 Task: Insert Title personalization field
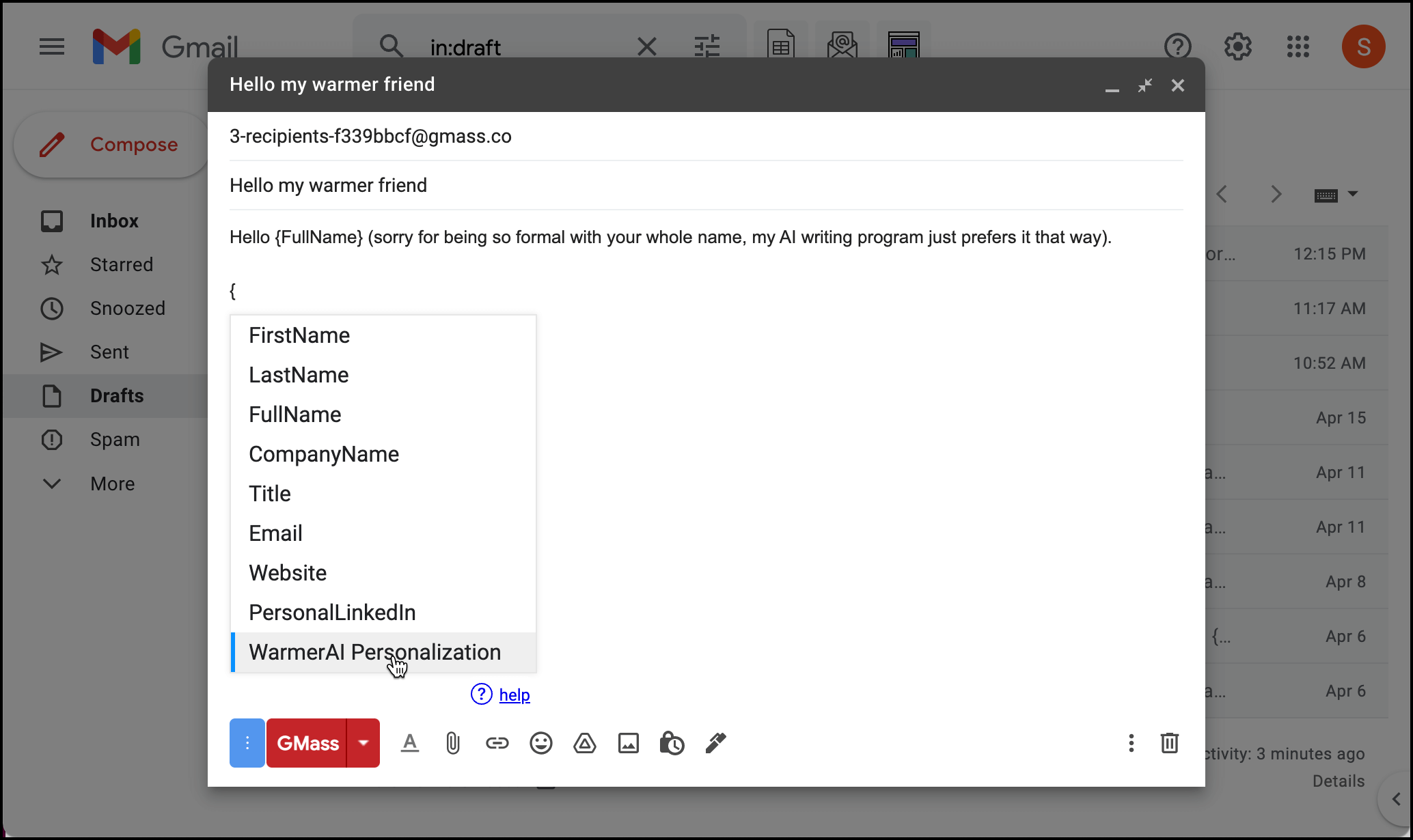click(383, 494)
